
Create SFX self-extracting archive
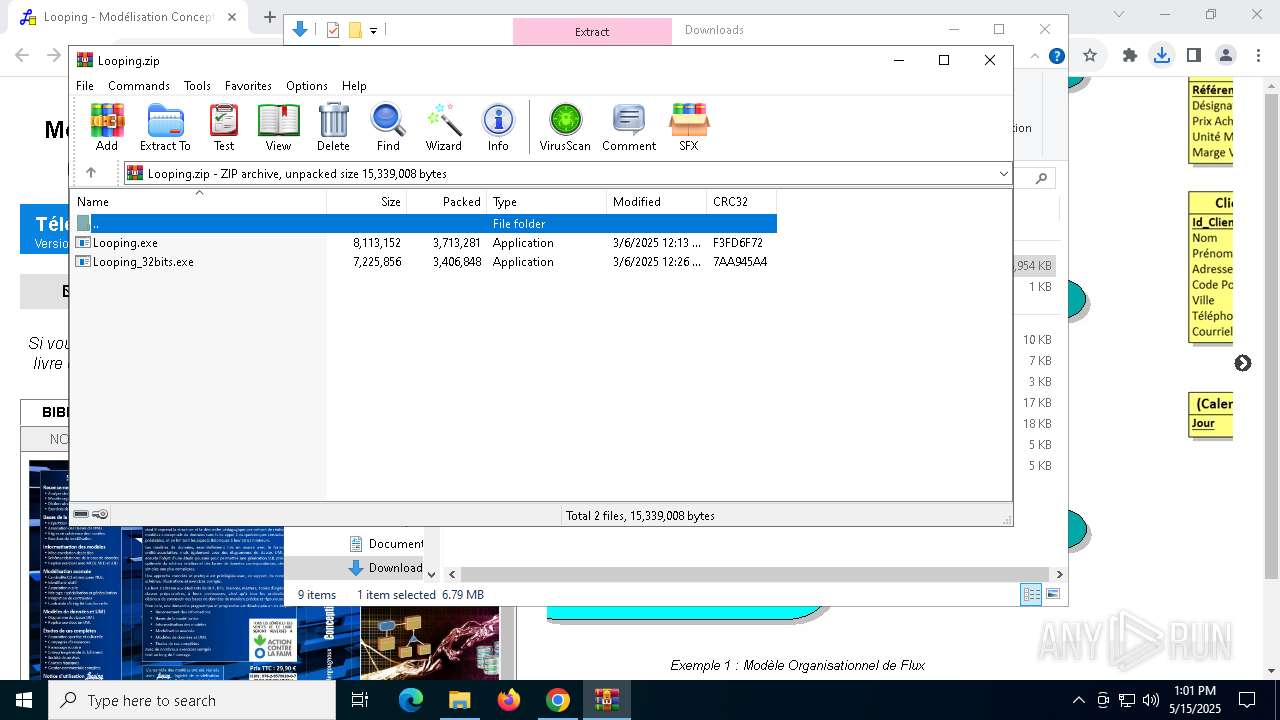click(x=689, y=127)
